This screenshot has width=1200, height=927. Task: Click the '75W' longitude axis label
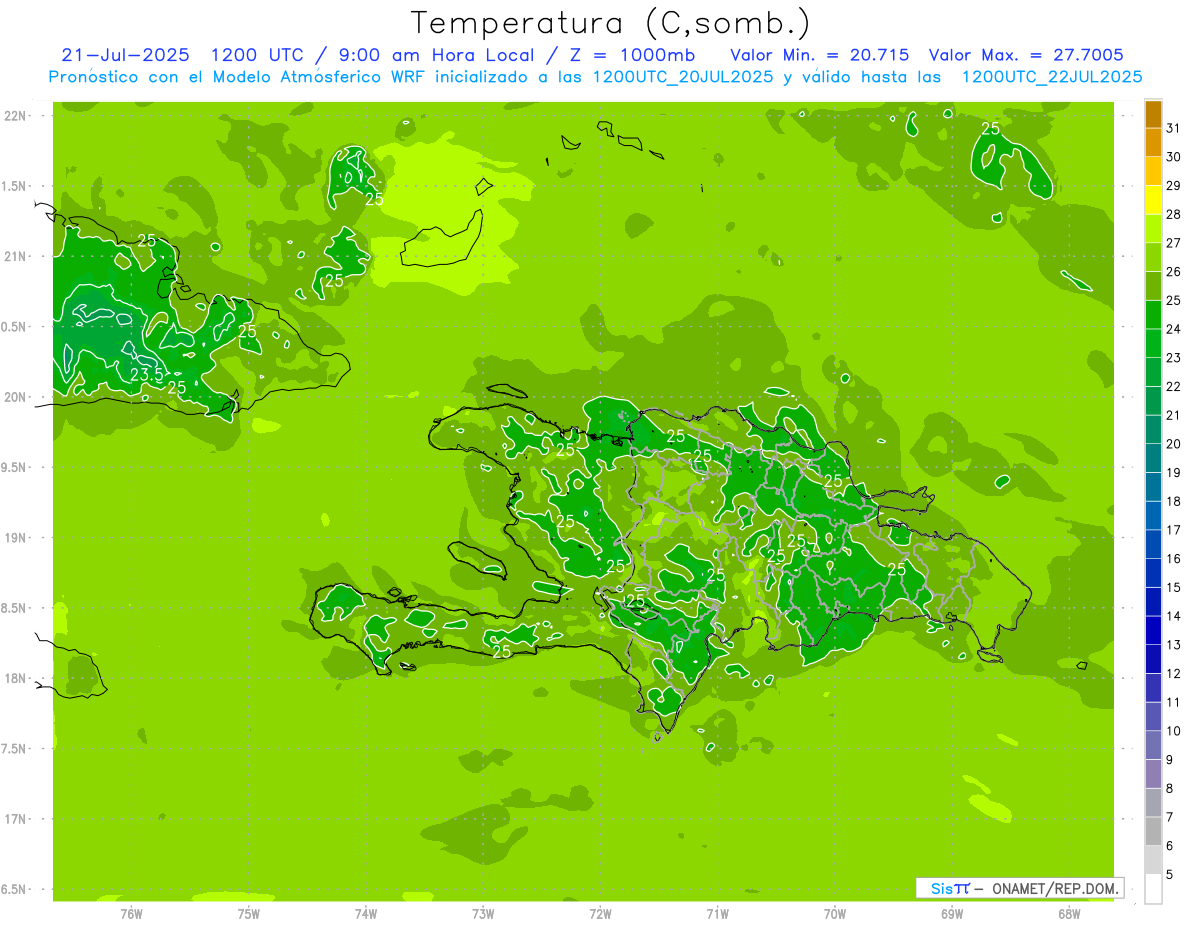click(x=249, y=914)
